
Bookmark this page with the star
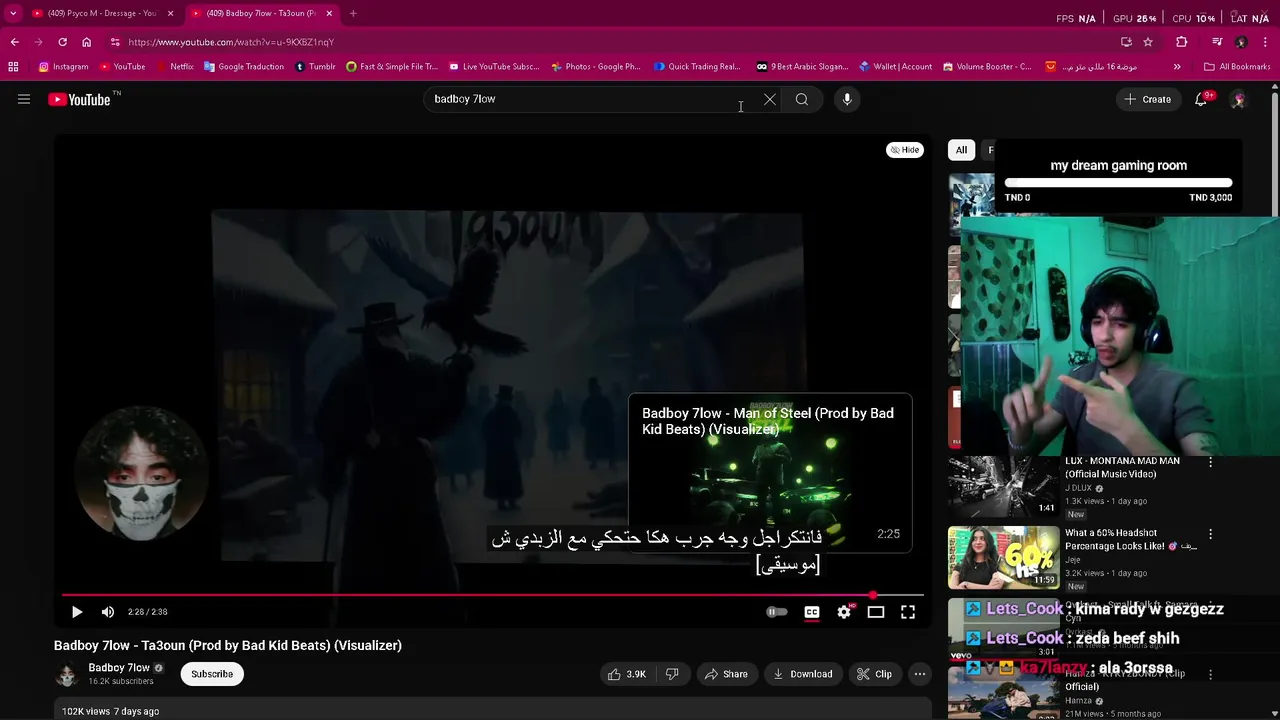click(1148, 42)
